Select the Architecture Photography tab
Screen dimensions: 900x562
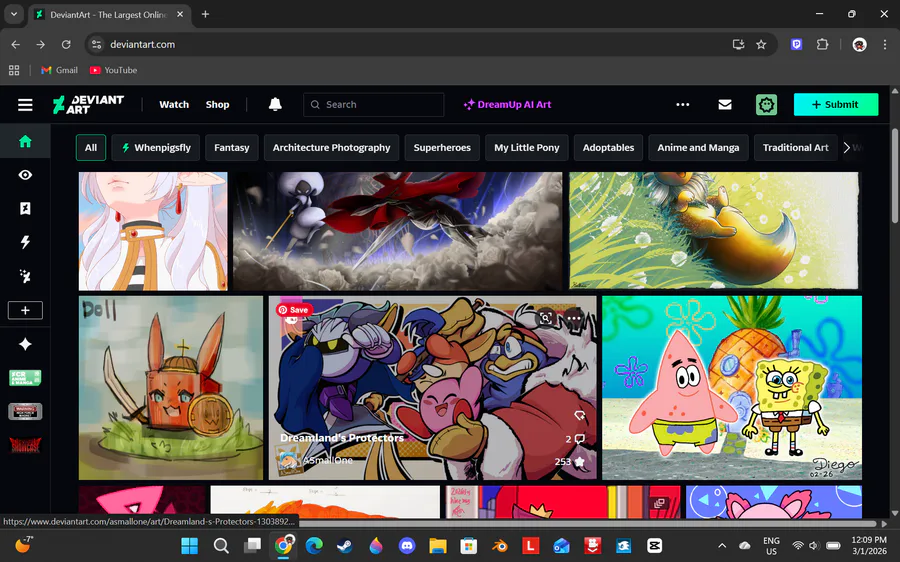click(331, 148)
